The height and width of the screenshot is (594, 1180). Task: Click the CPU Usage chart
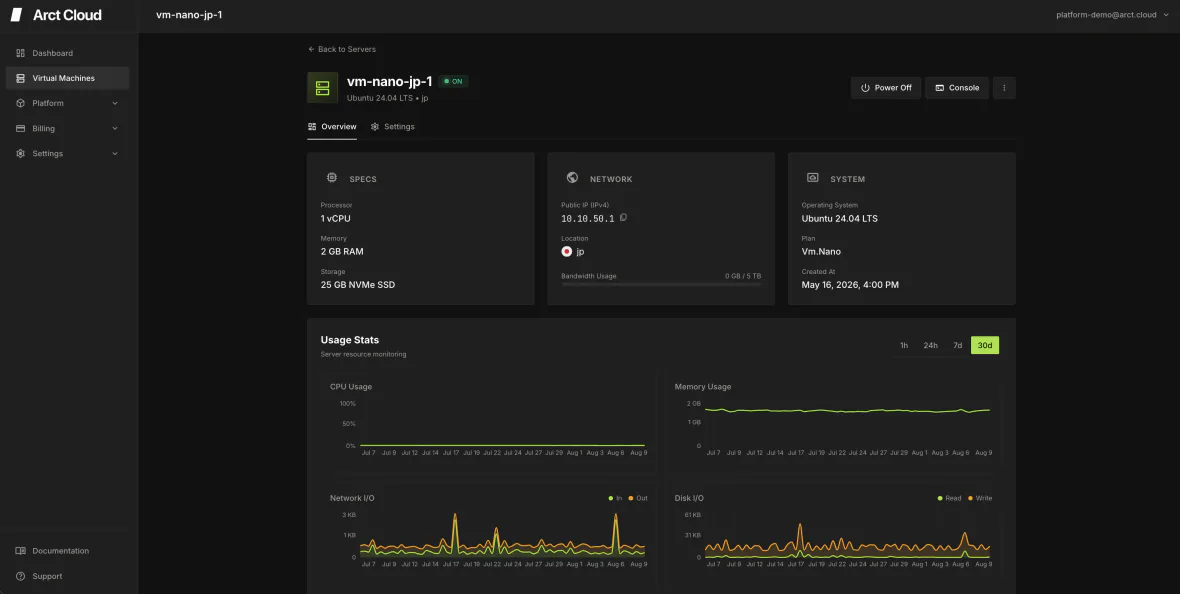pos(488,420)
